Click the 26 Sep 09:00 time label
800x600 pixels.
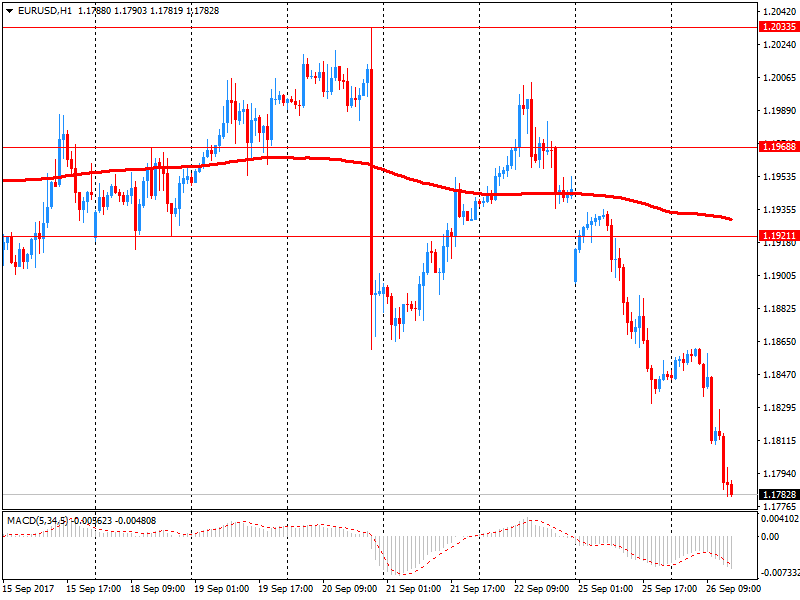click(x=734, y=589)
